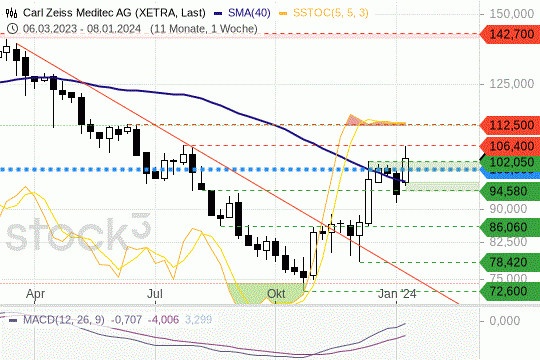Click the stock3 watermark logo
Viewport: 540px width, 360px height.
(78, 233)
